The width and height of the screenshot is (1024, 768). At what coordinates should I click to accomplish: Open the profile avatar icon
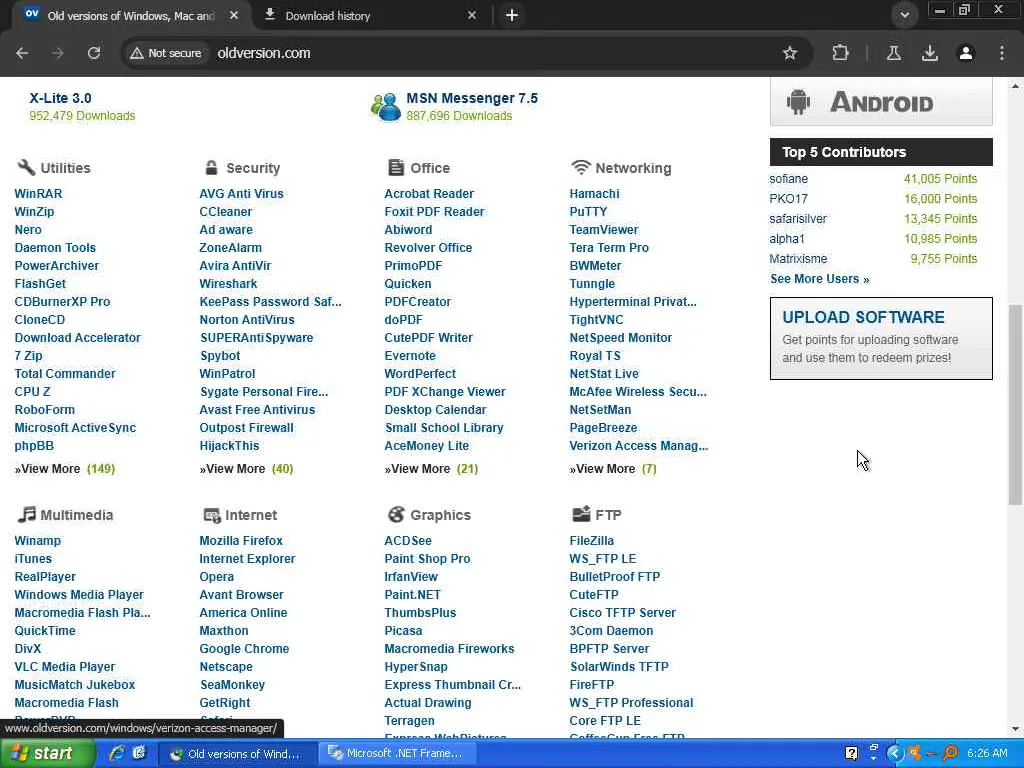tap(966, 53)
